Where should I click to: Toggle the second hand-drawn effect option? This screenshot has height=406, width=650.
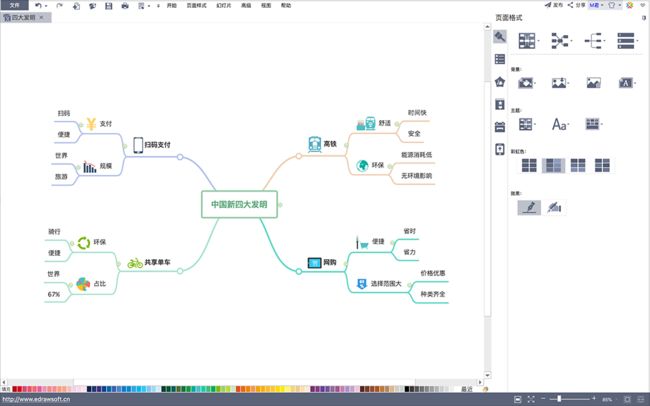click(x=554, y=207)
